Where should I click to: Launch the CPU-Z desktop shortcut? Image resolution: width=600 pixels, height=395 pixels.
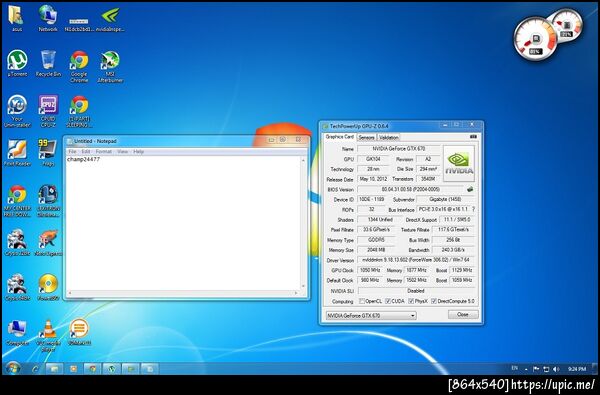coord(48,111)
